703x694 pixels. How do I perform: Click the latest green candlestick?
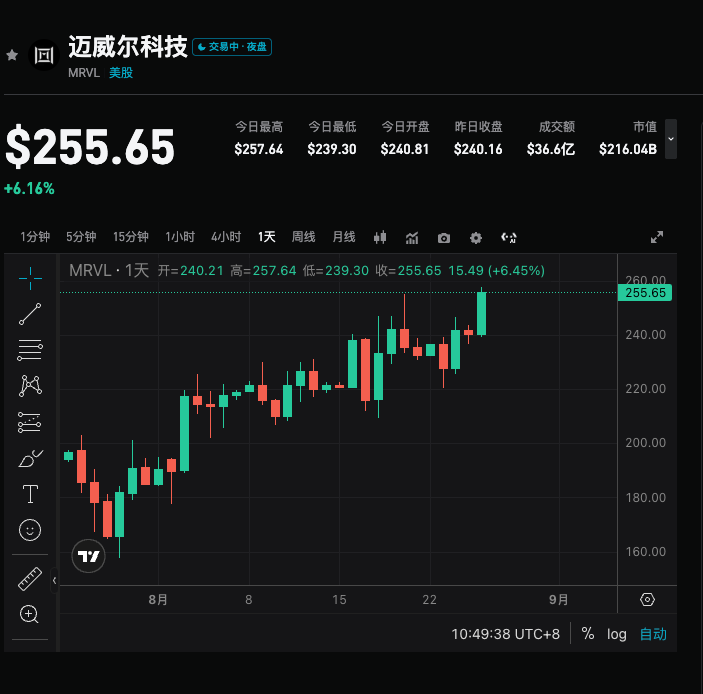pyautogui.click(x=482, y=313)
